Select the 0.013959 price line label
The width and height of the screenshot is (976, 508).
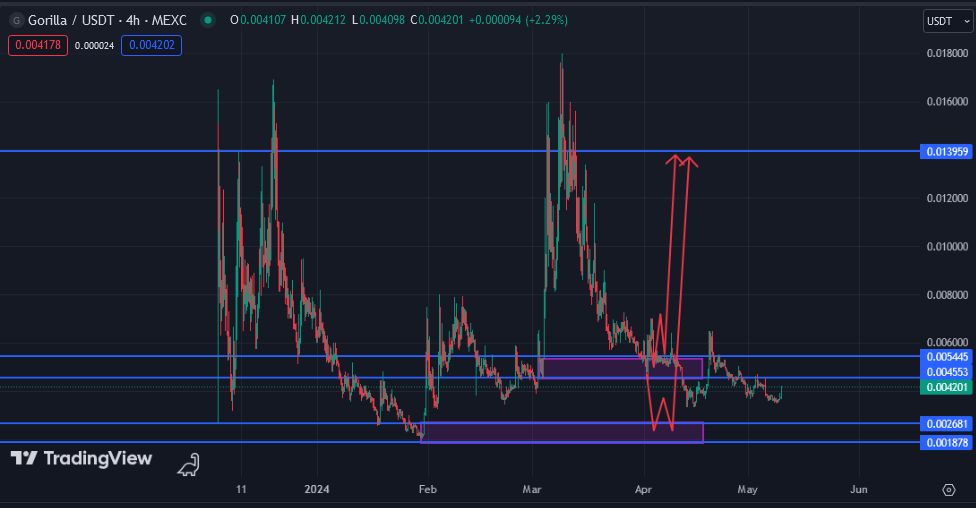pos(947,152)
